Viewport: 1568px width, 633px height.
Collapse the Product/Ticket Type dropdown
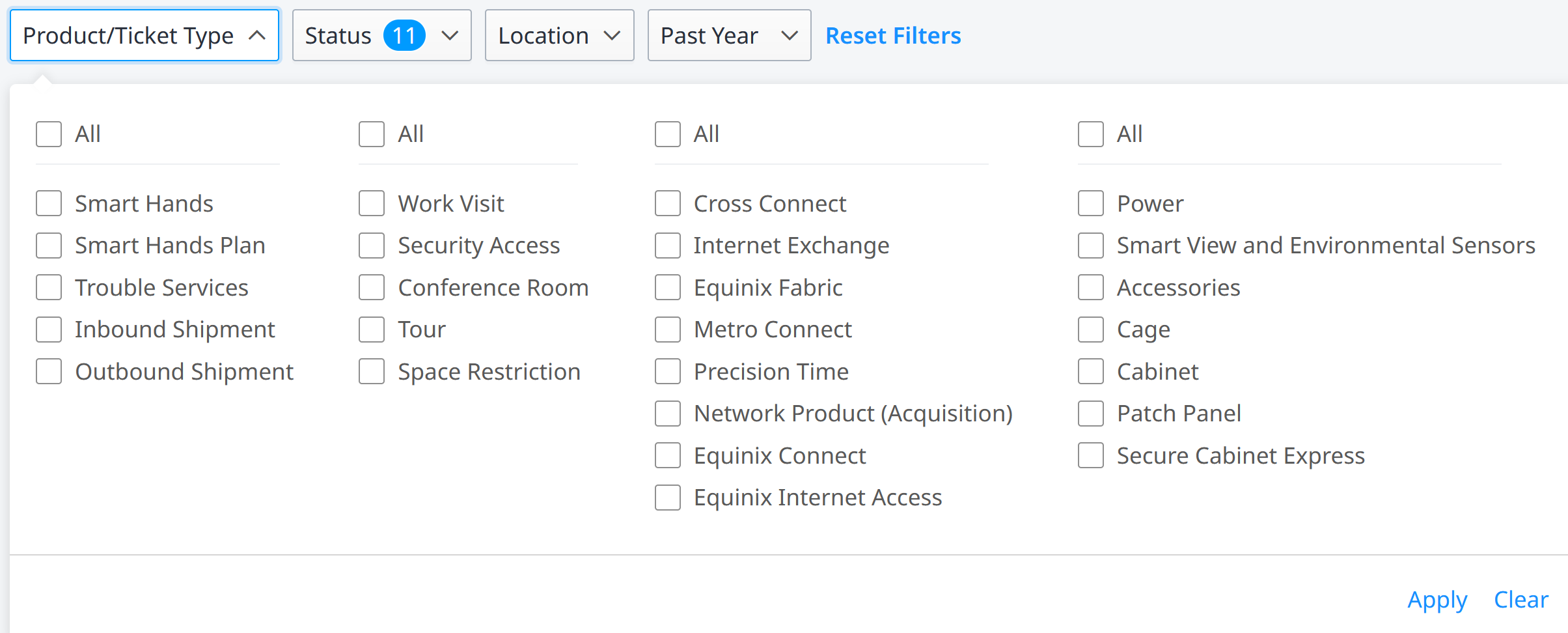pyautogui.click(x=144, y=35)
